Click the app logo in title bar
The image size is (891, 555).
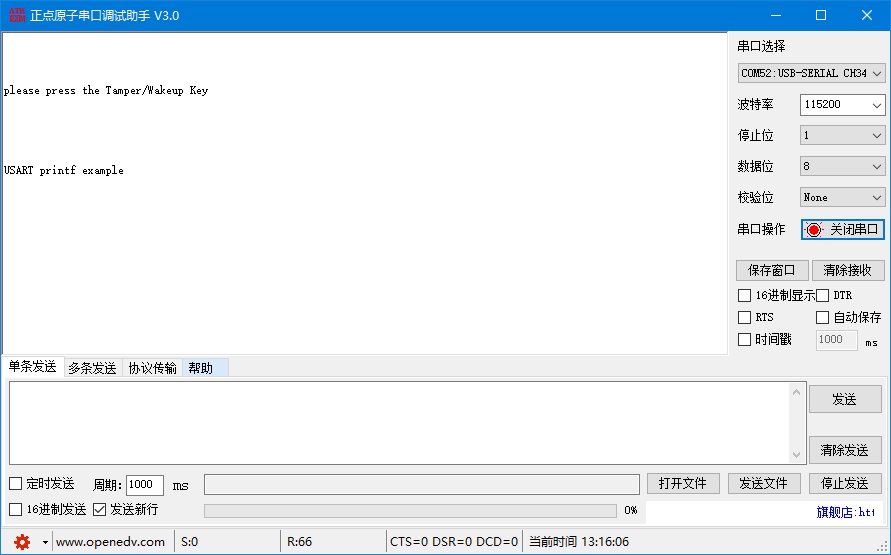pyautogui.click(x=14, y=15)
